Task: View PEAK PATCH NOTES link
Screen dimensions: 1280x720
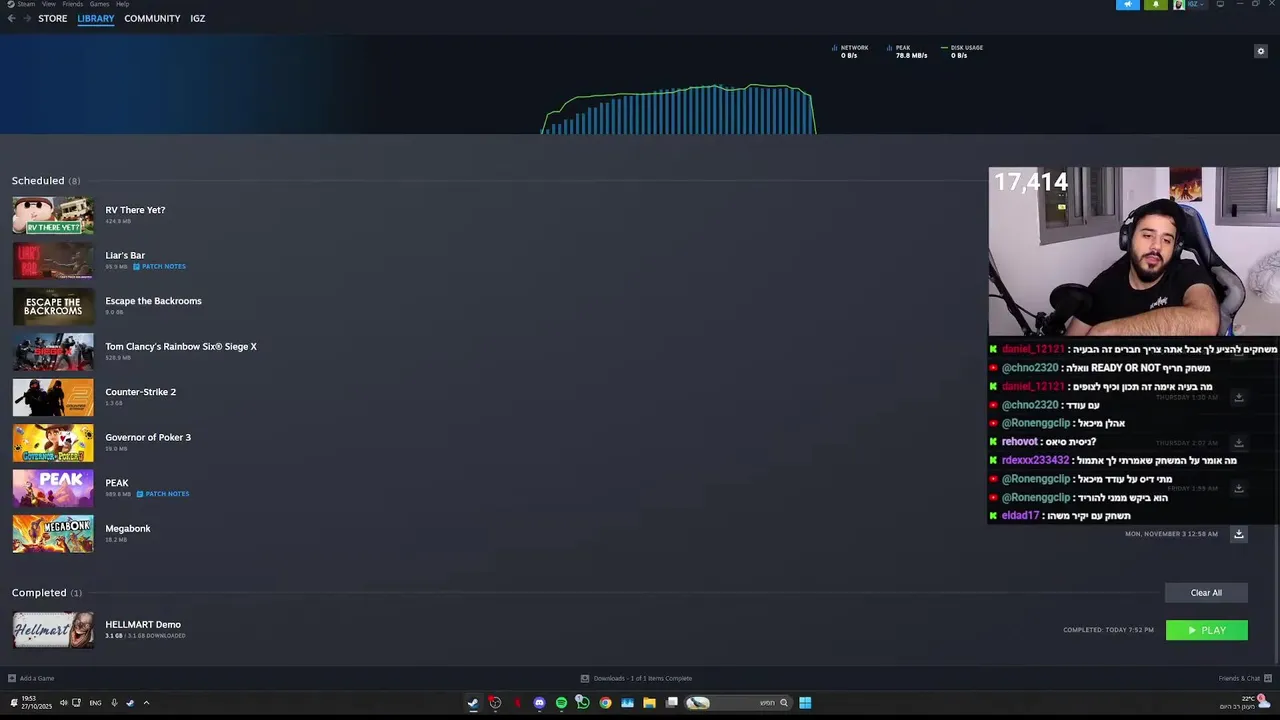Action: pyautogui.click(x=163, y=494)
